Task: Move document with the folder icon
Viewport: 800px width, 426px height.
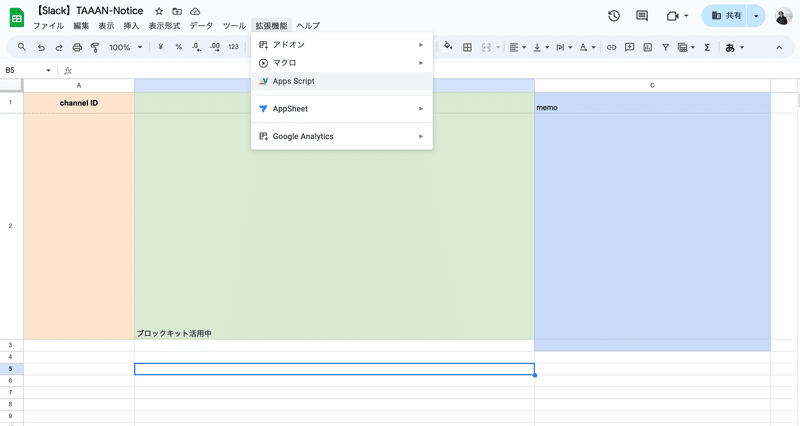Action: coord(177,11)
